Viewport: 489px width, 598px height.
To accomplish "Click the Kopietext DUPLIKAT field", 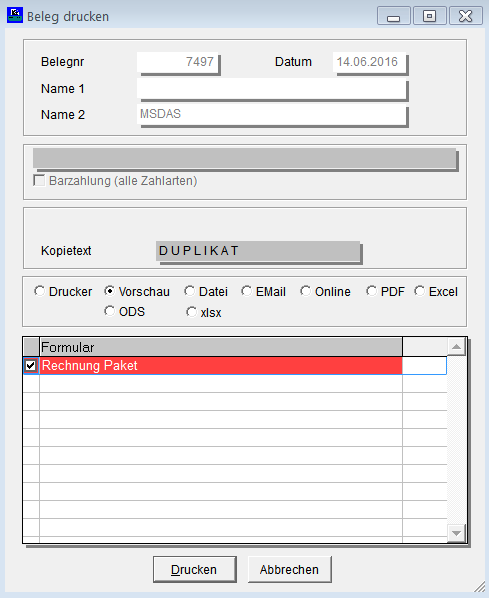I will tap(258, 251).
